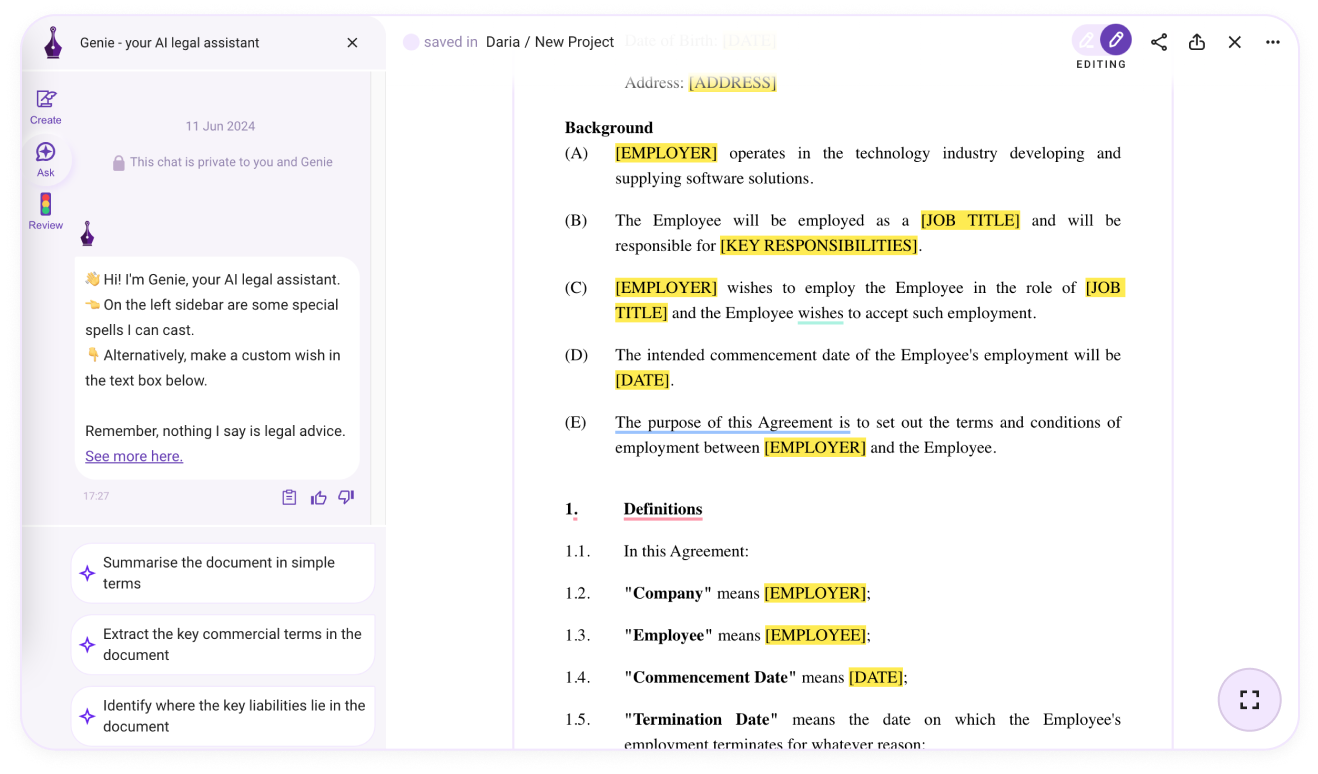This screenshot has width=1318, height=774.
Task: Copy Genie's message with clipboard icon
Action: 289,497
